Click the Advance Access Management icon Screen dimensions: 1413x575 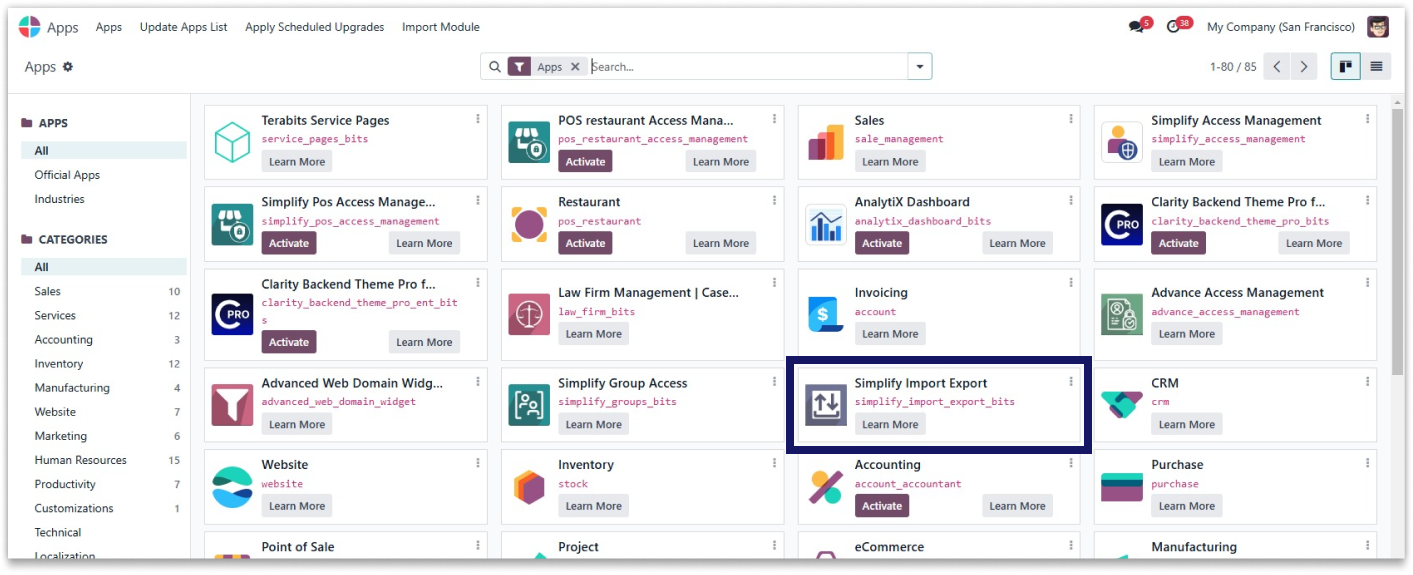point(1122,314)
